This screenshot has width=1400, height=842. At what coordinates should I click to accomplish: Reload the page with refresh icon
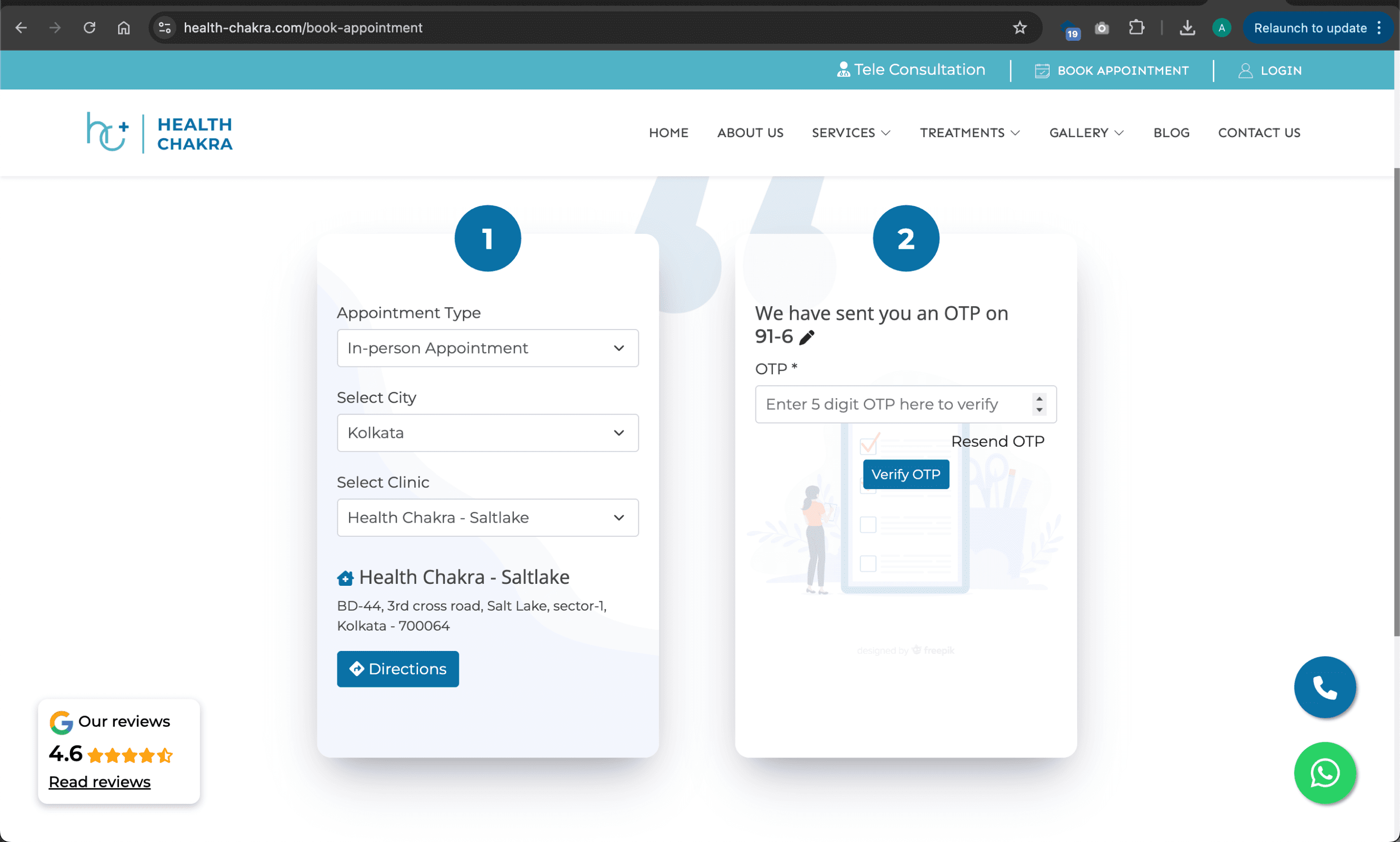coord(89,28)
